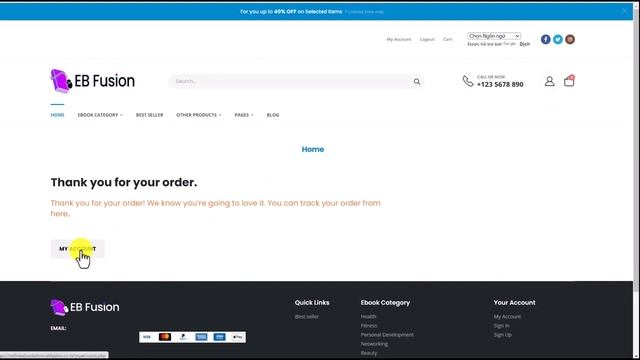The height and width of the screenshot is (360, 640).
Task: Expand the Other Products menu
Action: tap(199, 115)
